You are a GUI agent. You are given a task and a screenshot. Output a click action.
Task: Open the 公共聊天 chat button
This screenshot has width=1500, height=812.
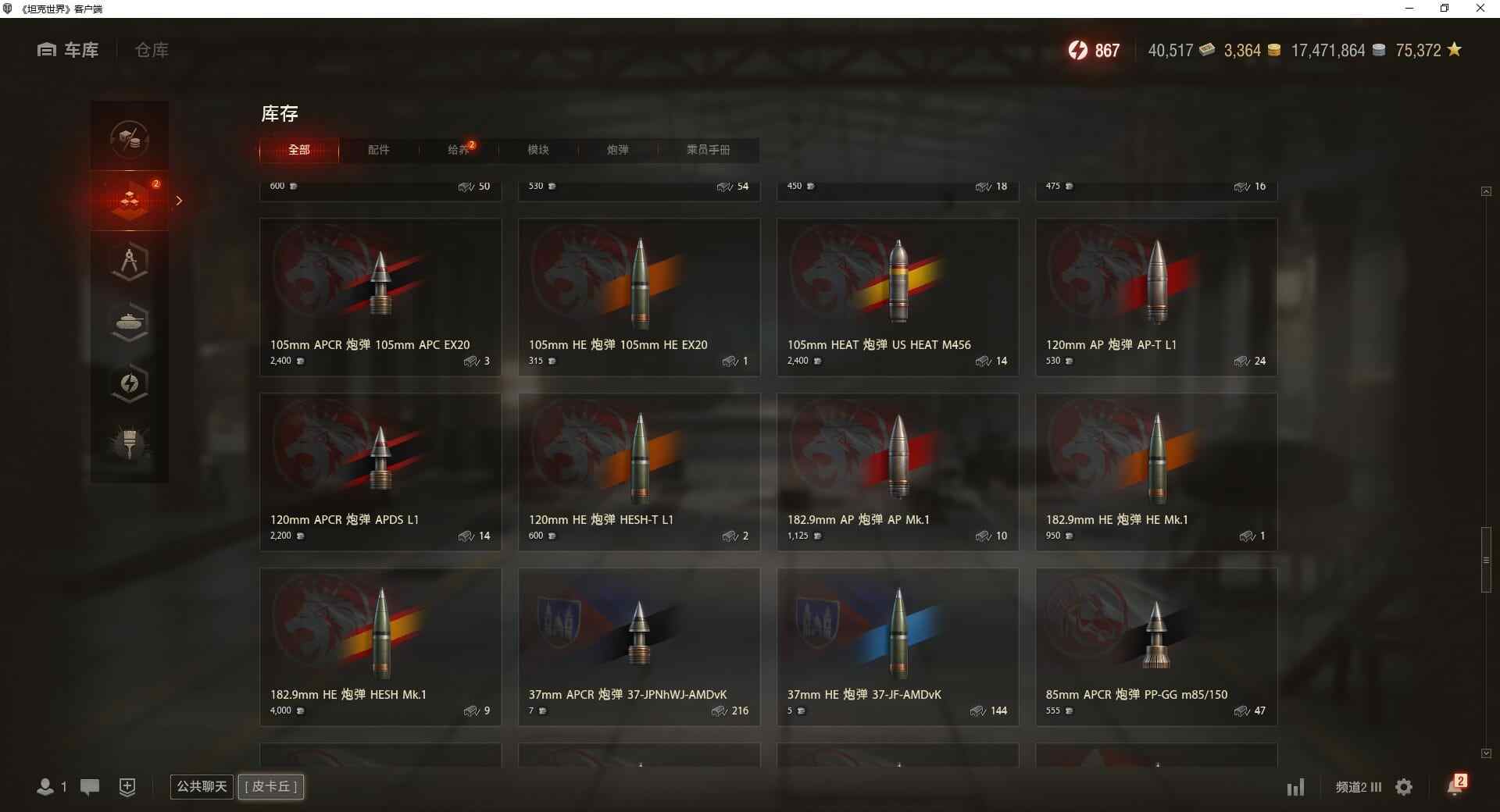202,786
